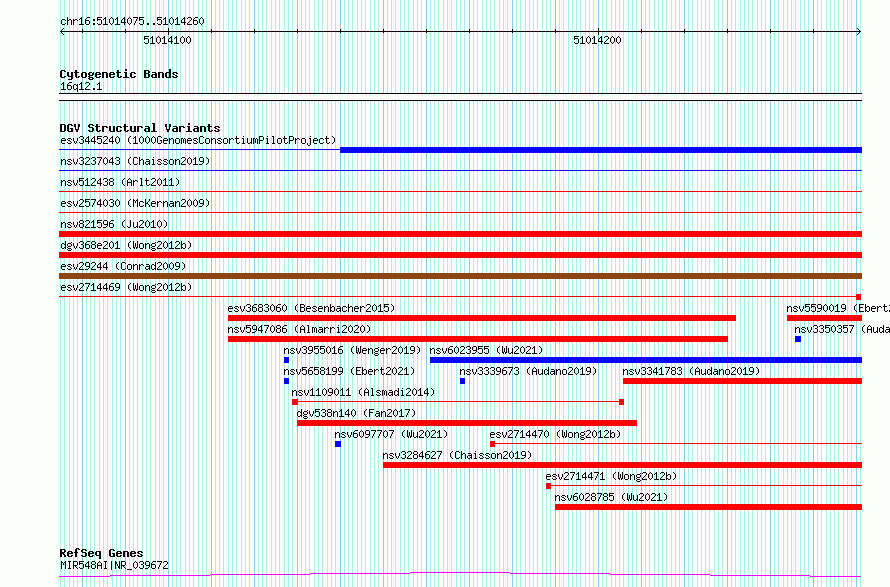Open nsv1109011 (Alsmadi2014) label
The width and height of the screenshot is (890, 587).
[363, 392]
